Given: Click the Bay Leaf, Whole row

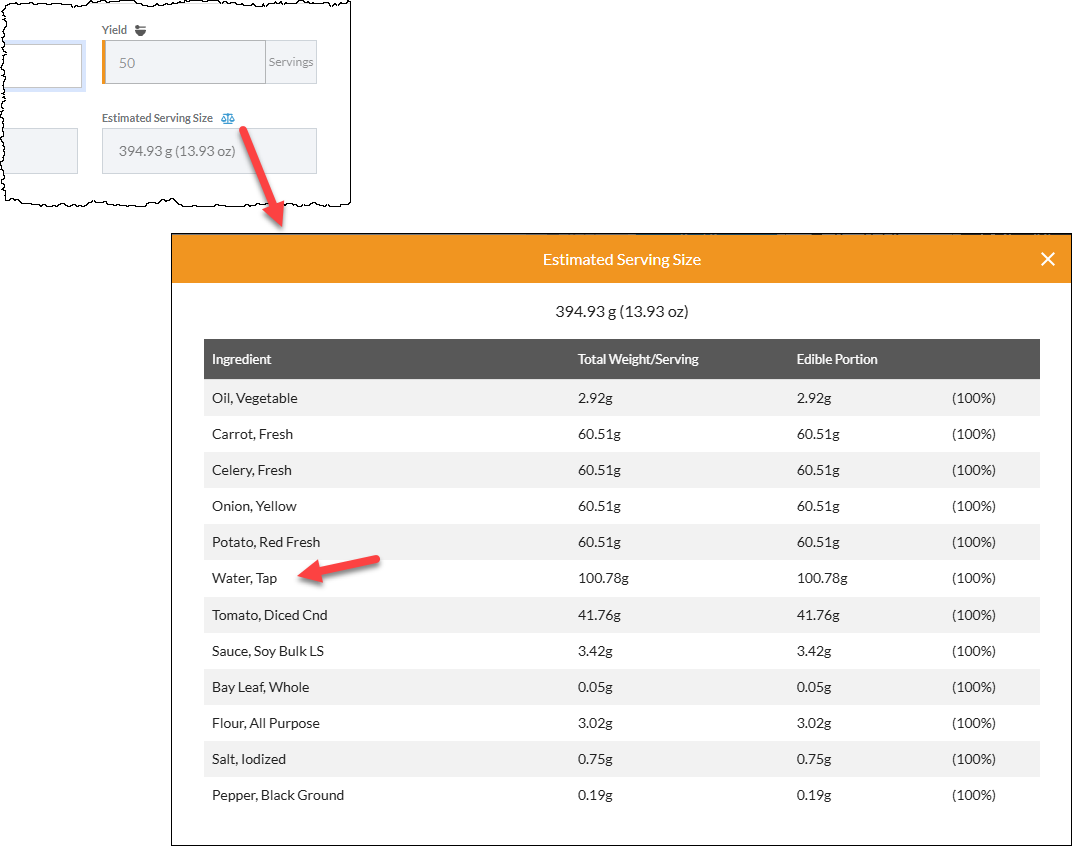Looking at the screenshot, I should (621, 687).
